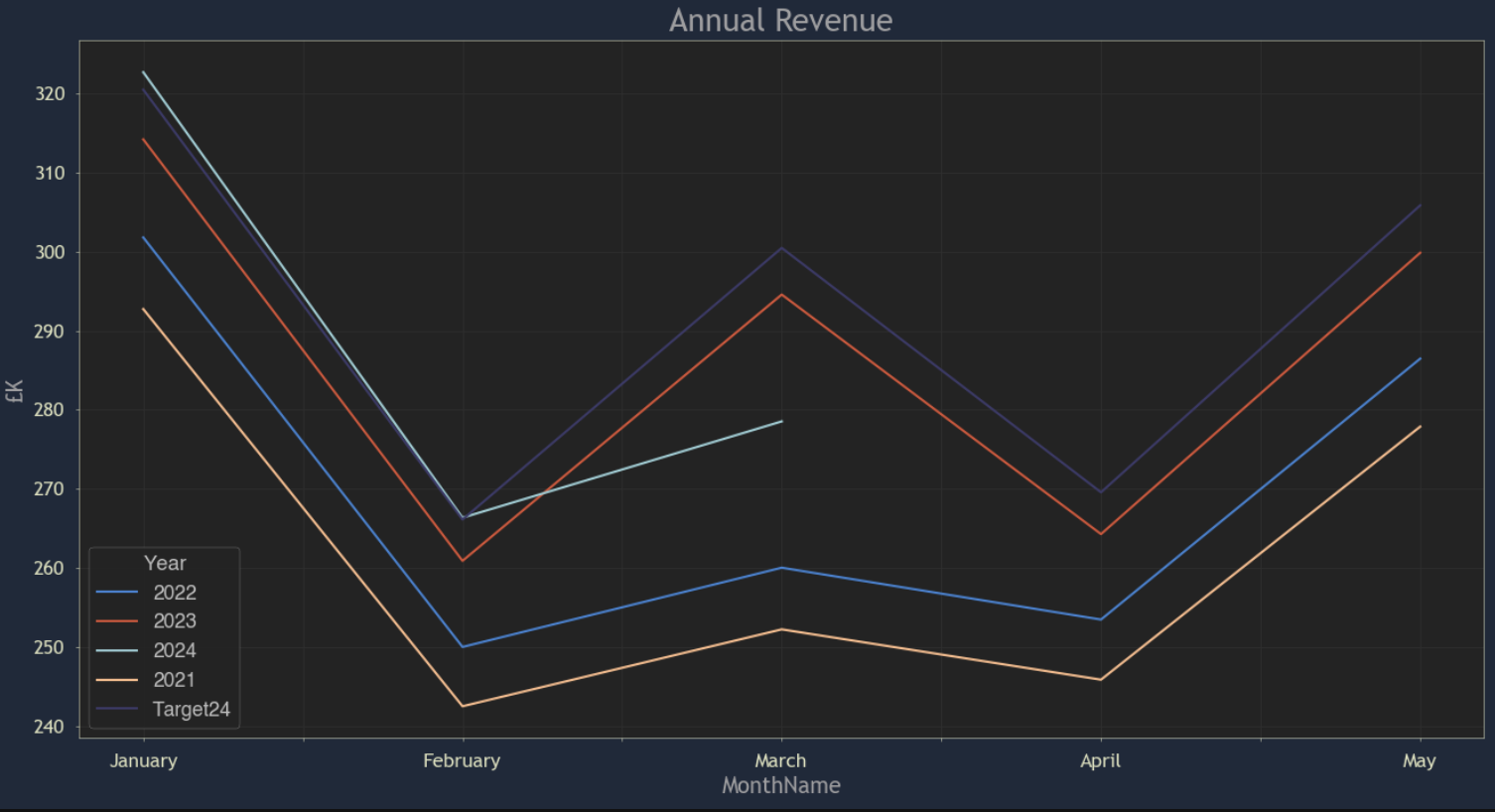The width and height of the screenshot is (1495, 812).
Task: Click the '£K' y-axis label
Action: coord(15,390)
